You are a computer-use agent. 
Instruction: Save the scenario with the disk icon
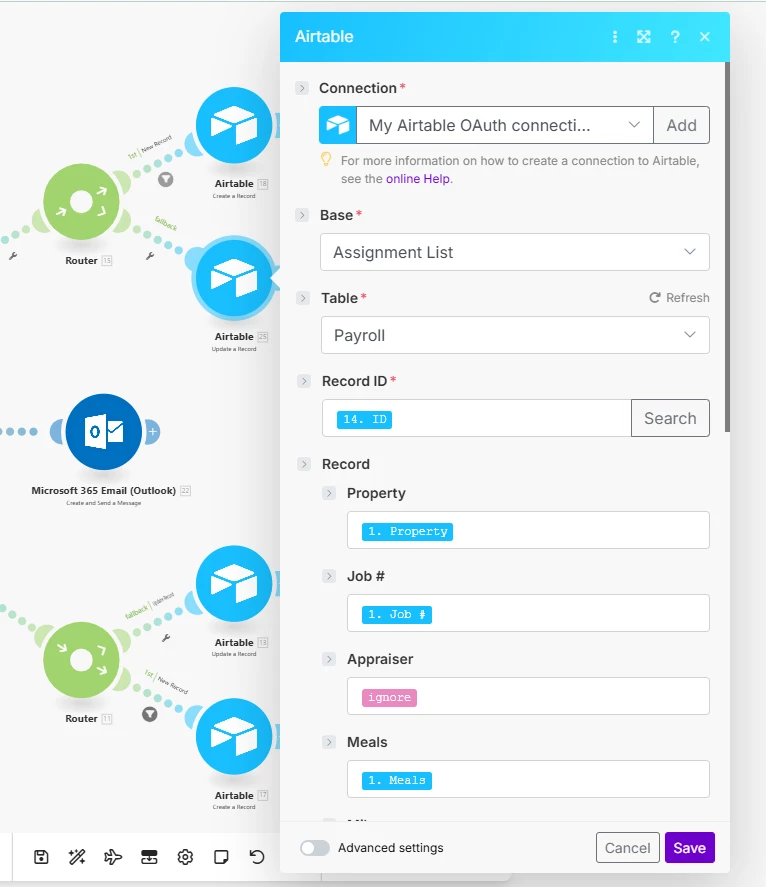tap(41, 857)
